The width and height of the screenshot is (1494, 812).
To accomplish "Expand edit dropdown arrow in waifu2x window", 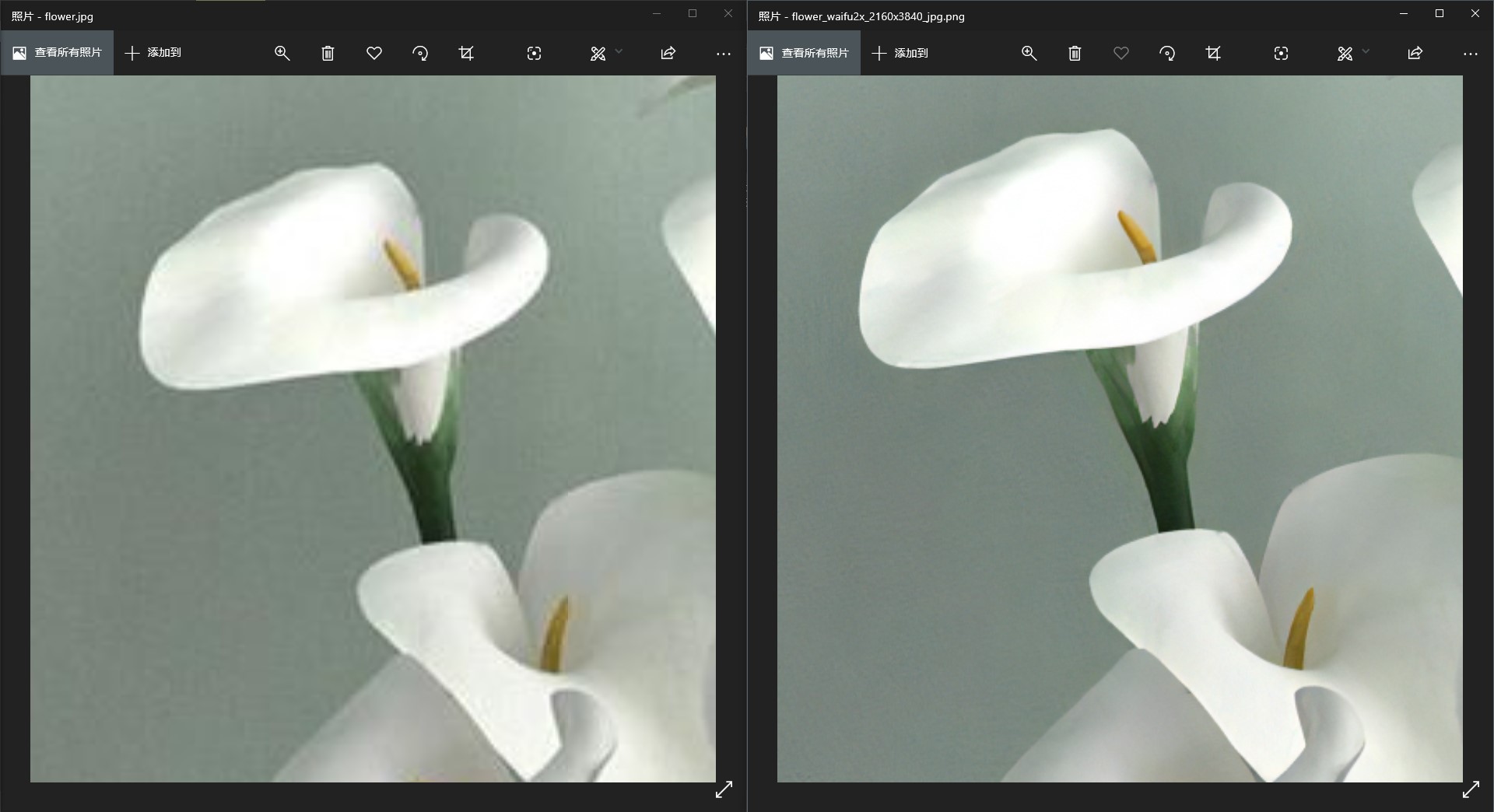I will coord(1366,52).
